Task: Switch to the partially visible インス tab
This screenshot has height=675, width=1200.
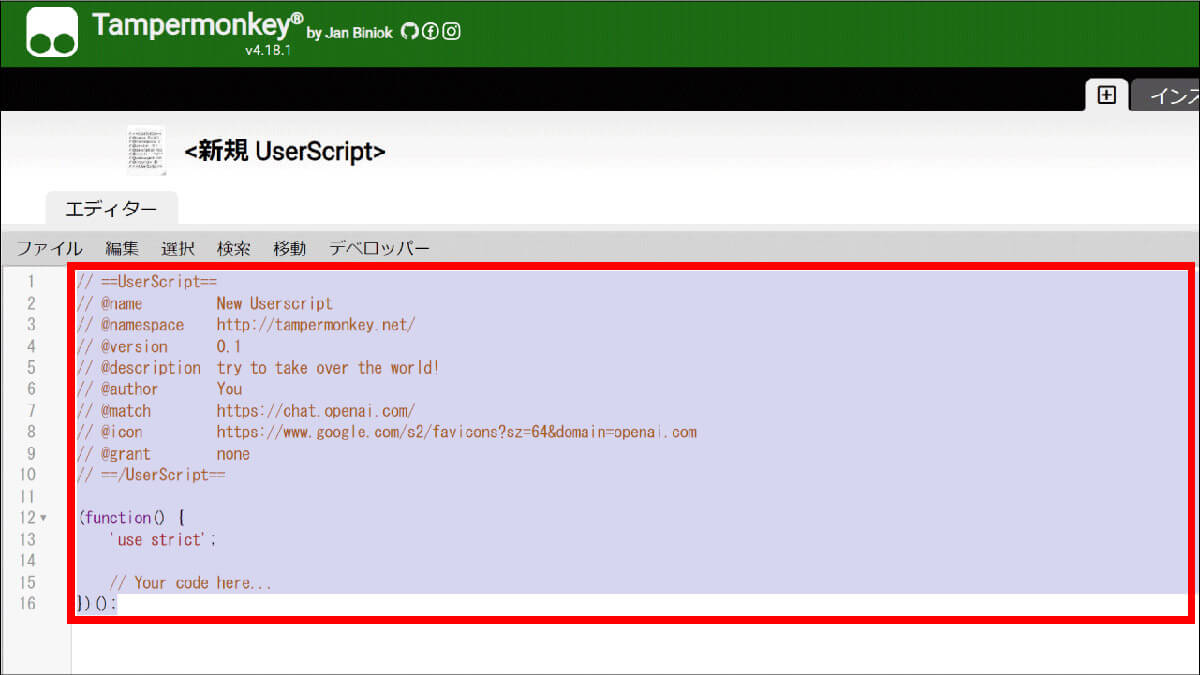Action: click(1166, 96)
